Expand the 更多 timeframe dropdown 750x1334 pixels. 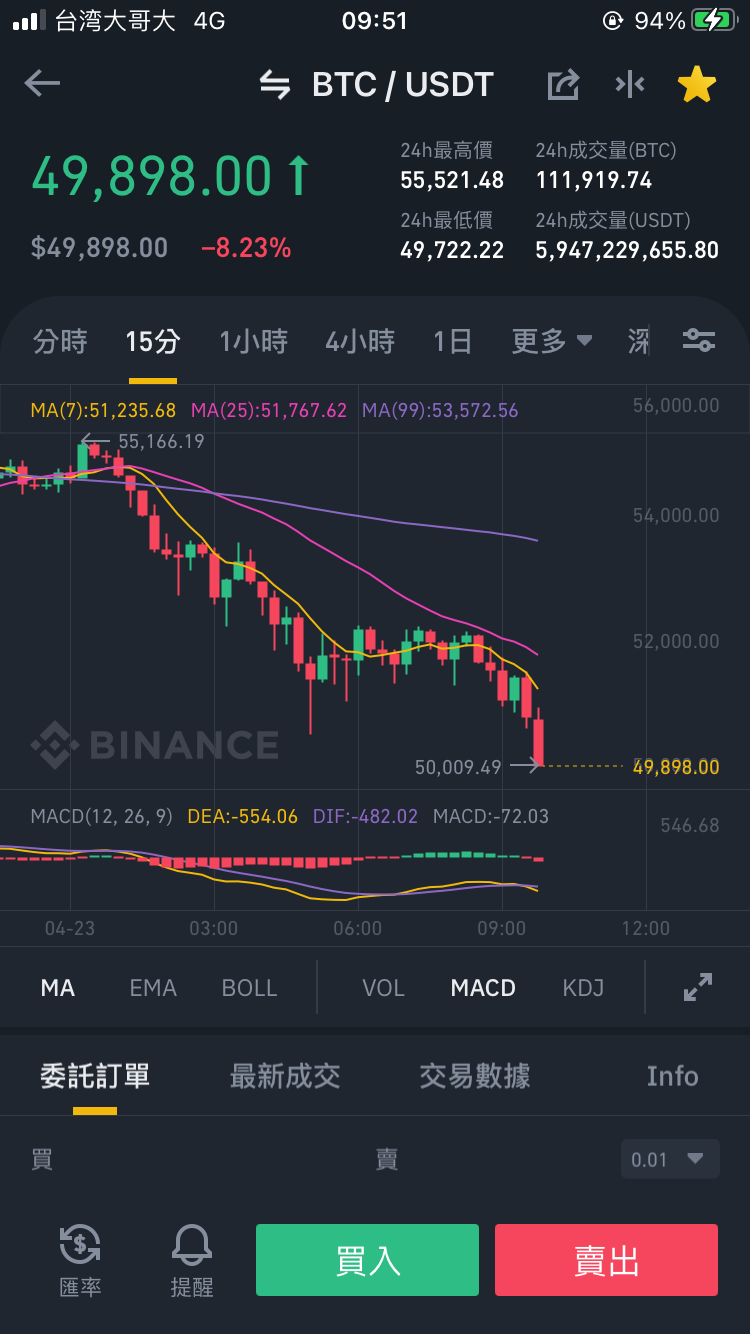[552, 341]
